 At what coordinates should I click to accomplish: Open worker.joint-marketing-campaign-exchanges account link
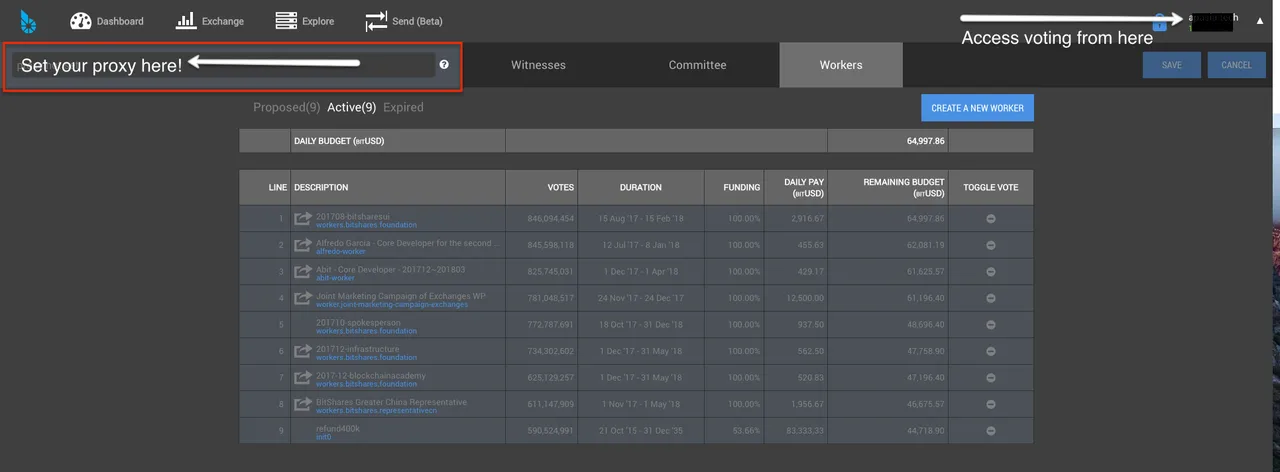click(x=392, y=305)
